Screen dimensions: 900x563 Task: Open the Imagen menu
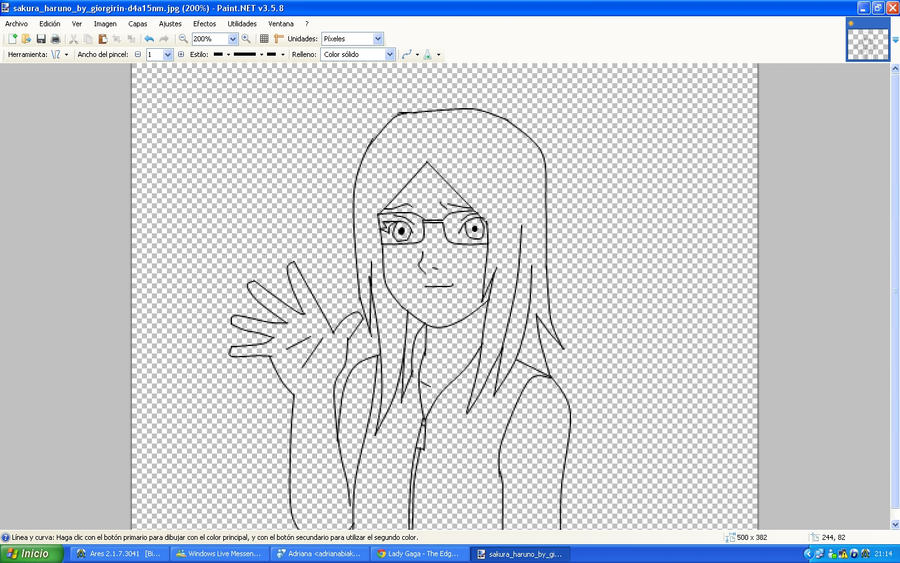tap(105, 24)
